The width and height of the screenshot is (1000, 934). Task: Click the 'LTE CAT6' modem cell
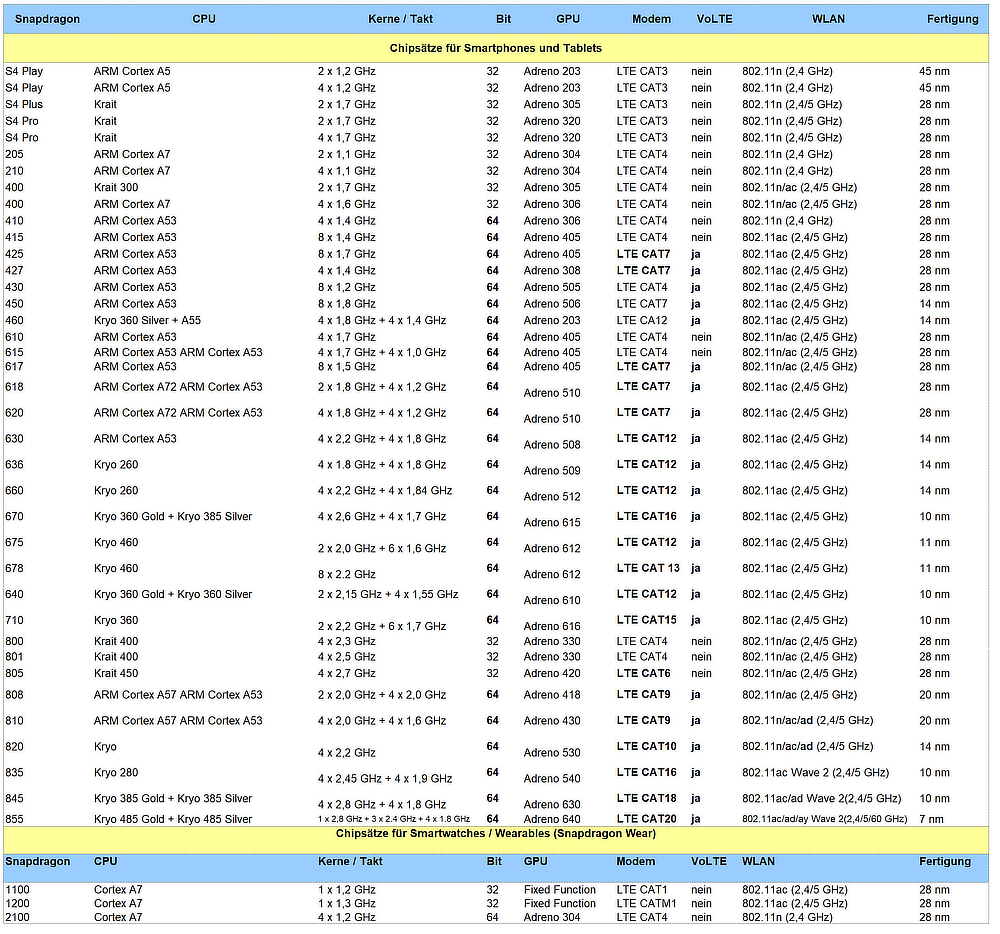[x=643, y=673]
